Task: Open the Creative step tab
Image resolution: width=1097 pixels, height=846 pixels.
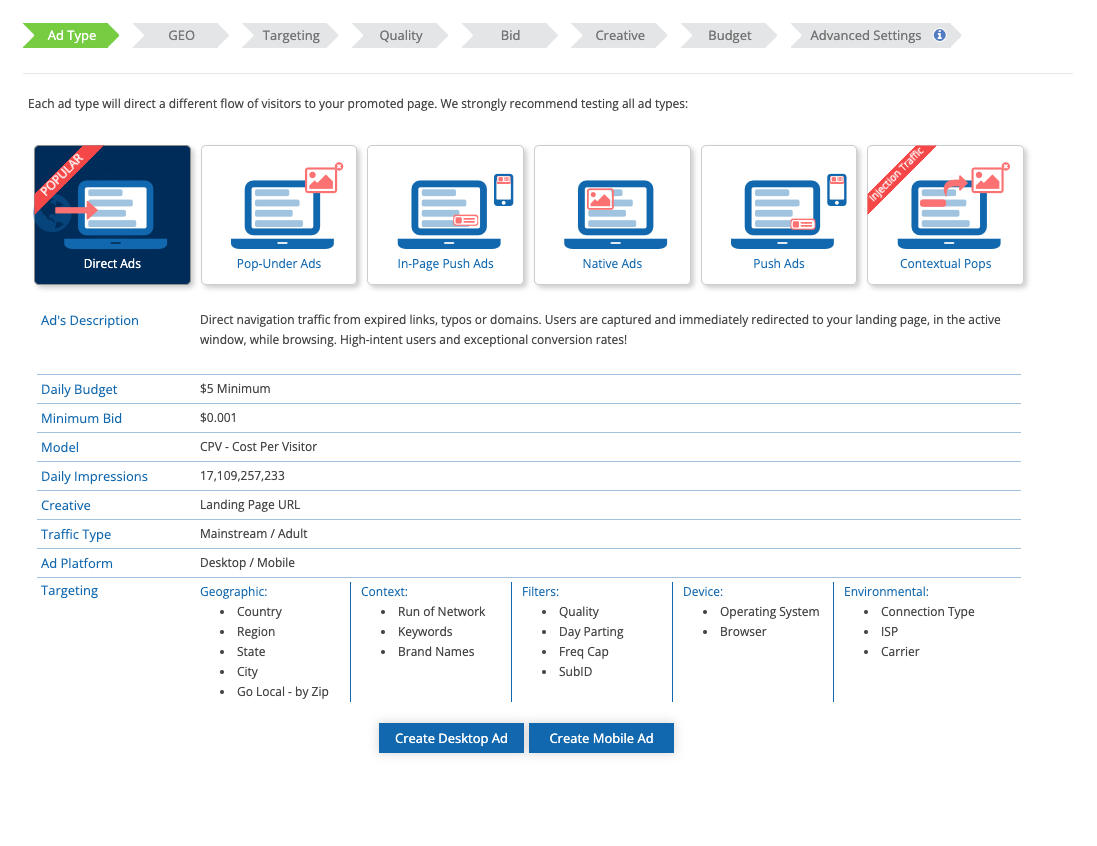Action: pos(620,35)
